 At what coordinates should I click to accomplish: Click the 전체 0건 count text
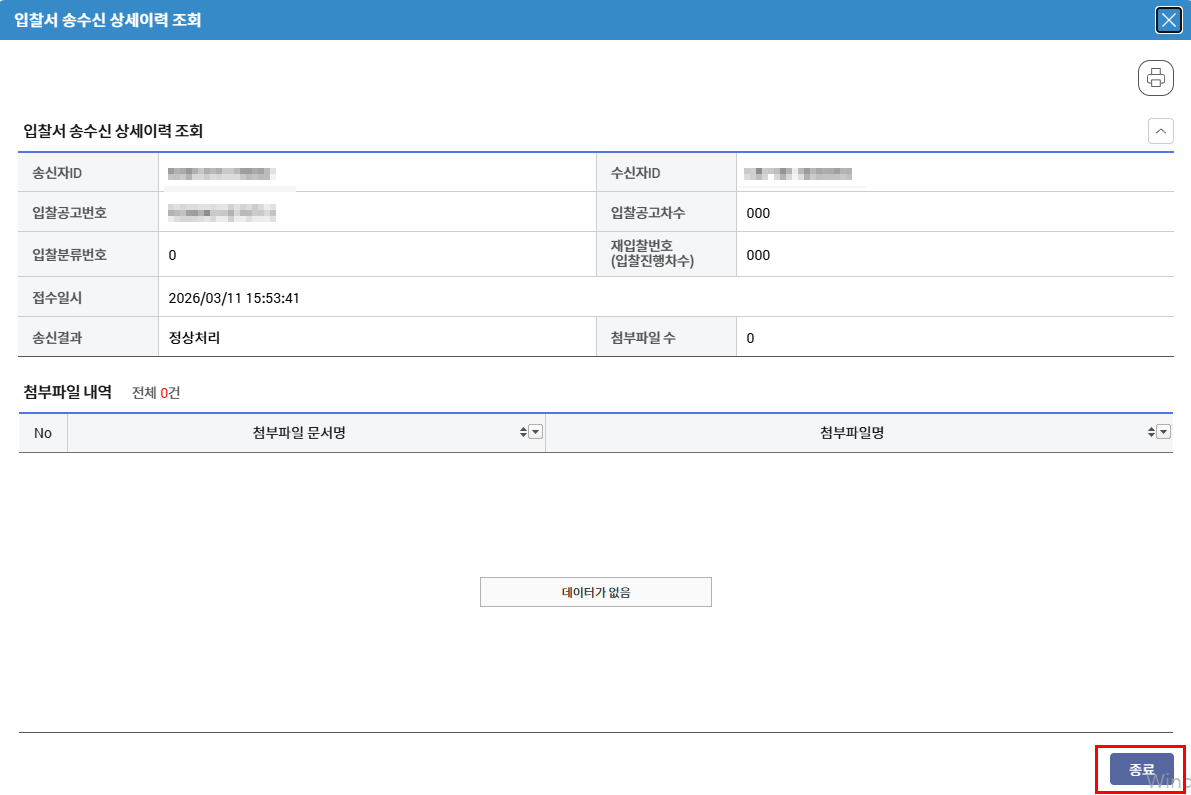click(156, 393)
